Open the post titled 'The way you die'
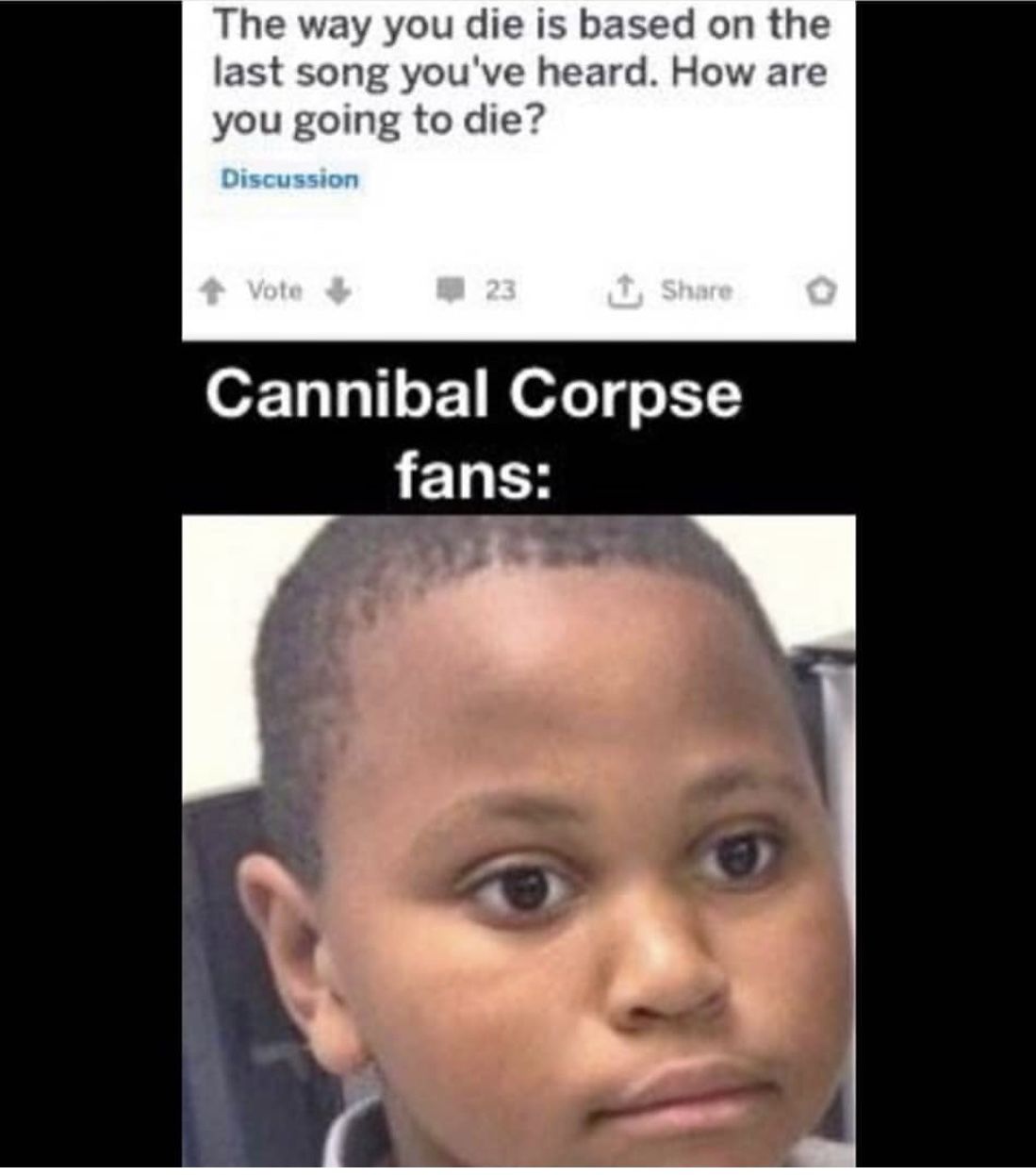The width and height of the screenshot is (1036, 1175). [x=520, y=72]
